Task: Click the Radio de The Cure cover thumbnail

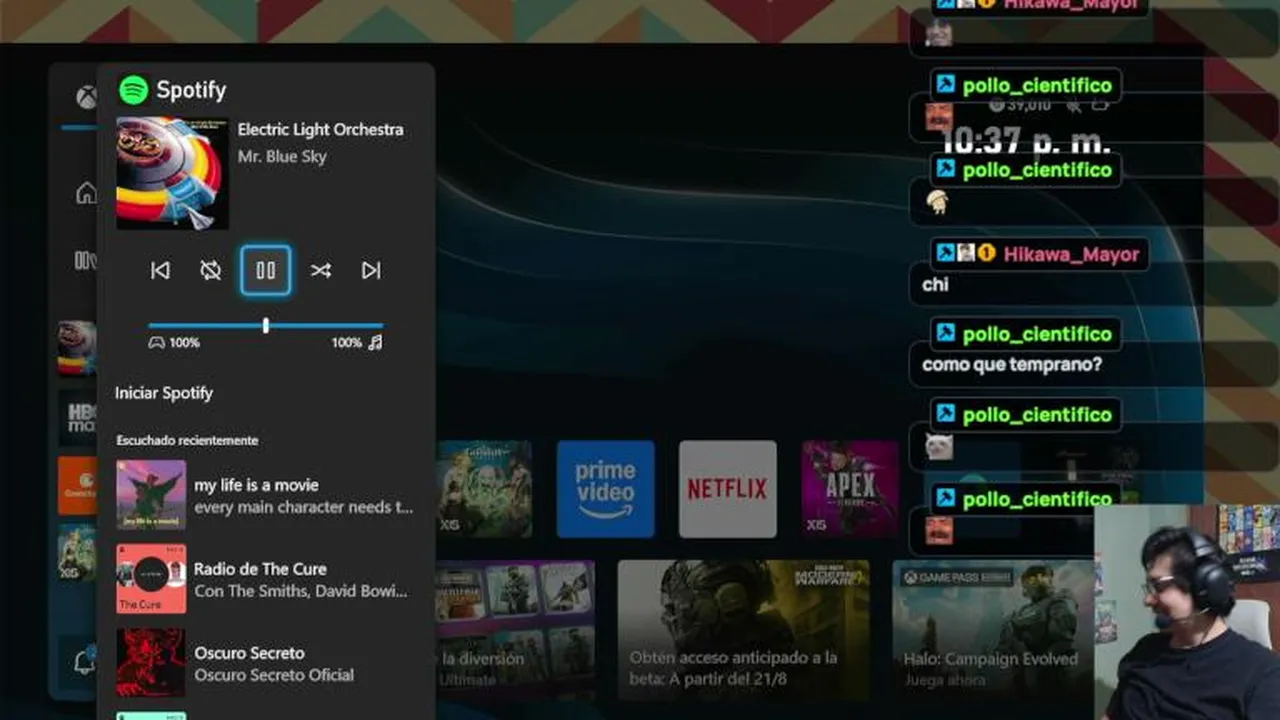Action: tap(151, 579)
